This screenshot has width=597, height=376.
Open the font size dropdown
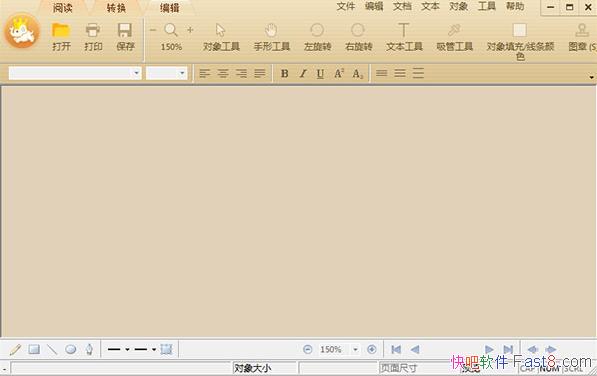[182, 73]
